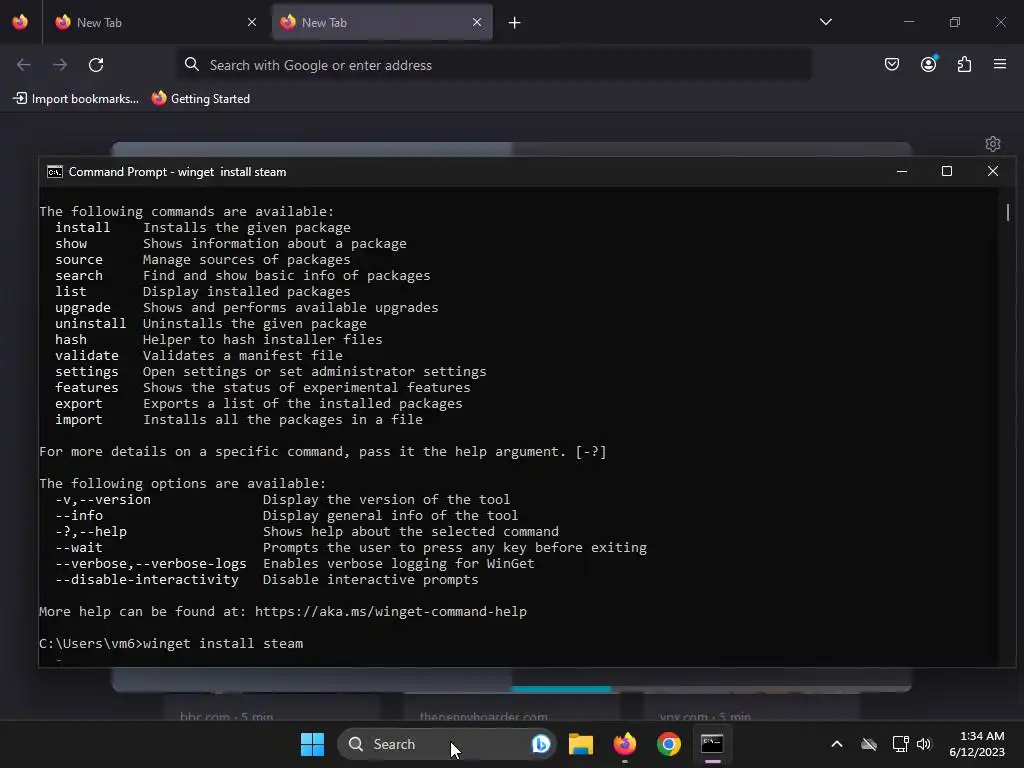This screenshot has height=768, width=1024.
Task: Click the magnifier icon in the address bar
Action: coord(191,64)
